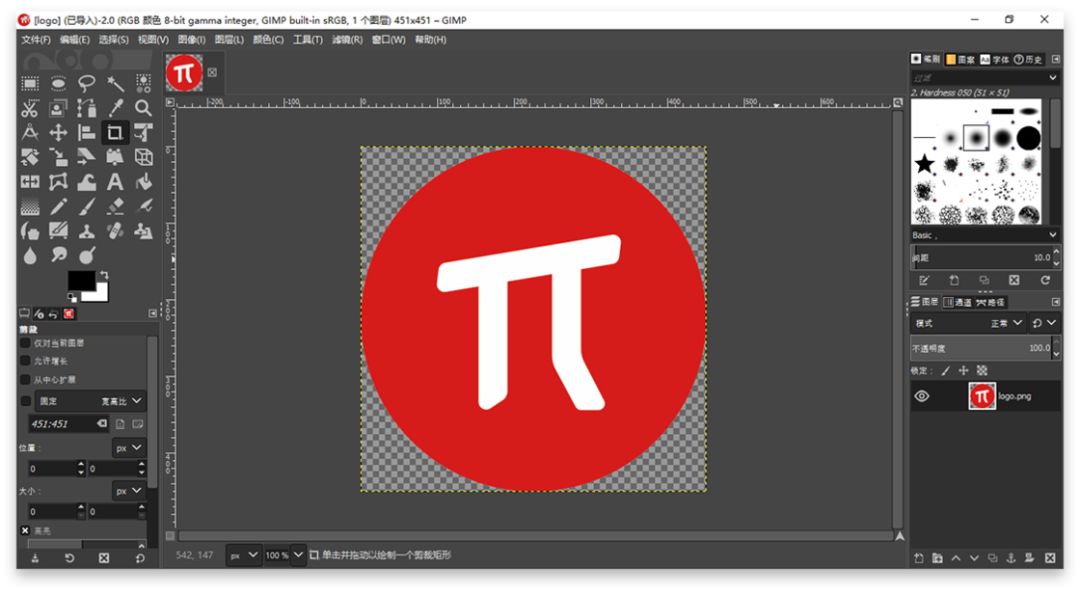Toggle the 允许增长 checkbox
Viewport: 1080px width, 595px height.
25,361
